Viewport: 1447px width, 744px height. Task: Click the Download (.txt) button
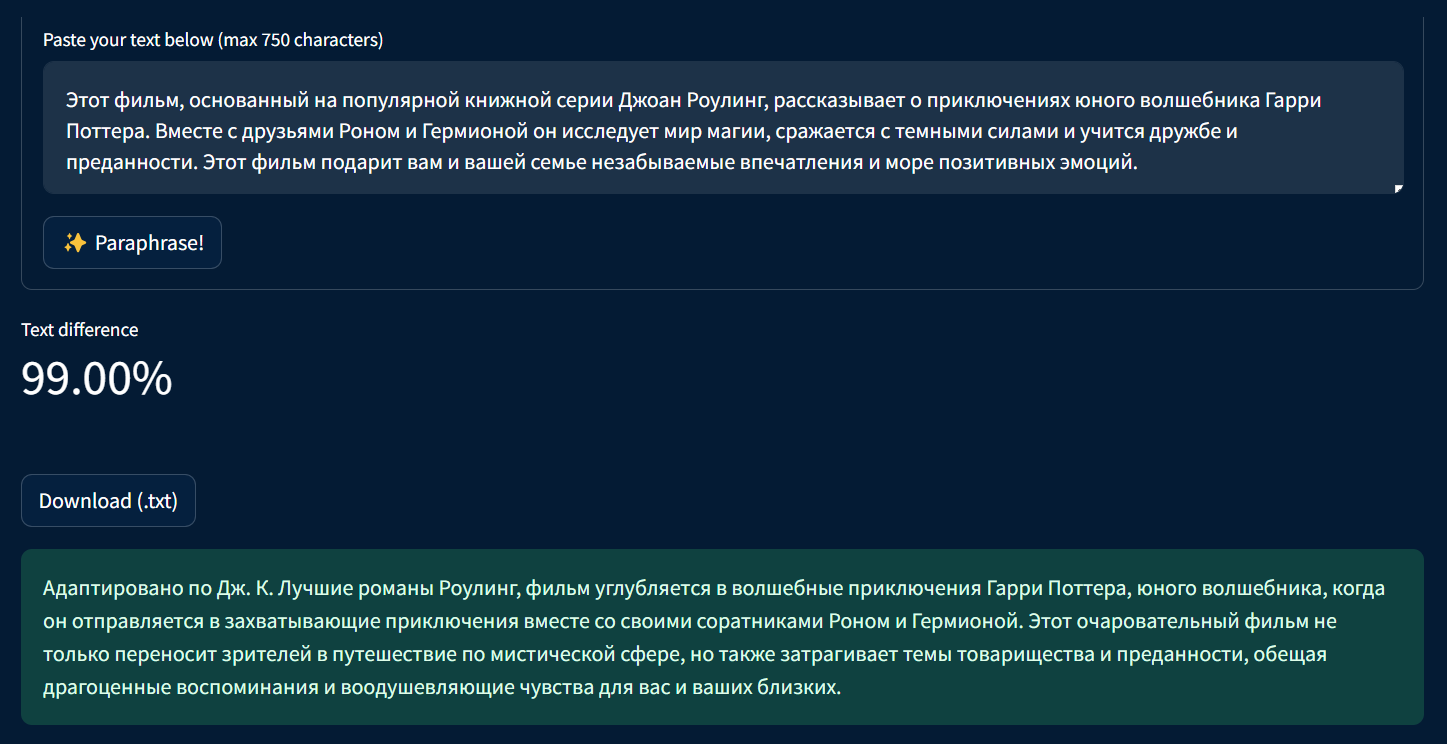click(108, 500)
